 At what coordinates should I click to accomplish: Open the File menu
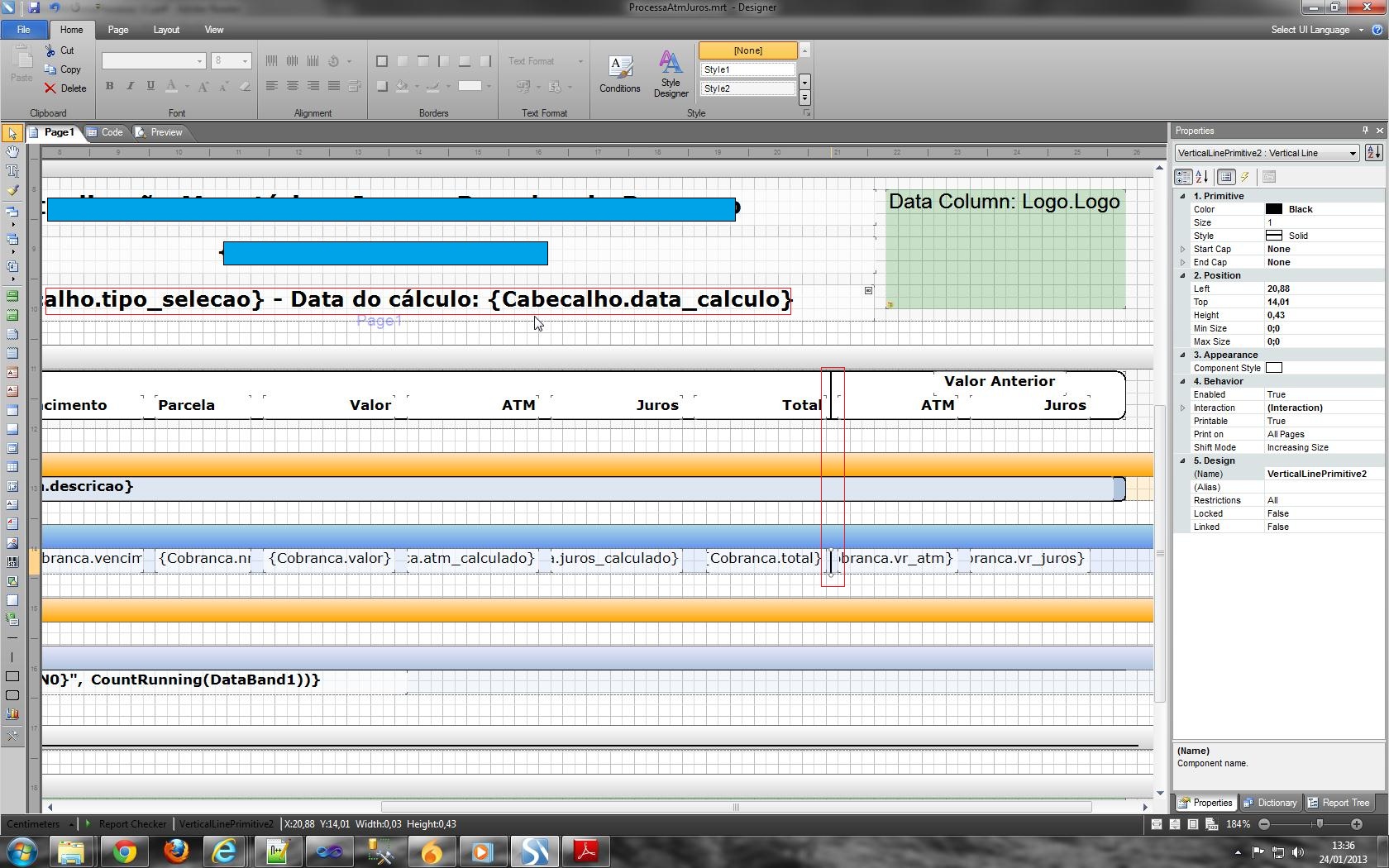click(x=24, y=30)
